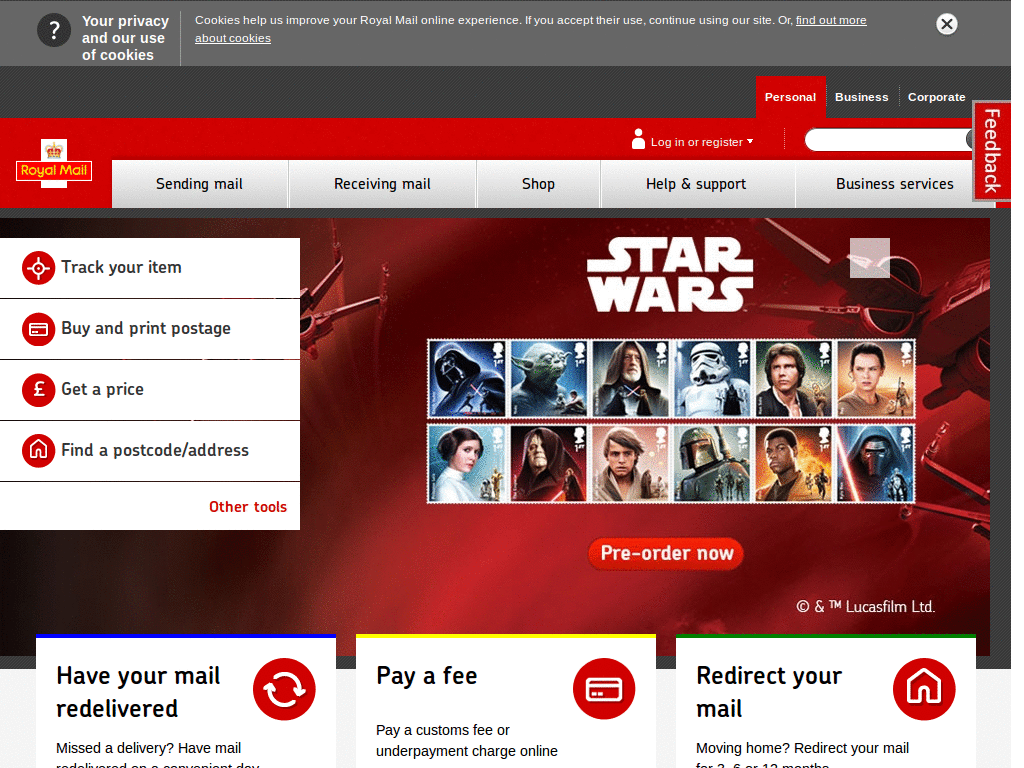Open the Business services menu
The height and width of the screenshot is (768, 1024).
point(895,184)
